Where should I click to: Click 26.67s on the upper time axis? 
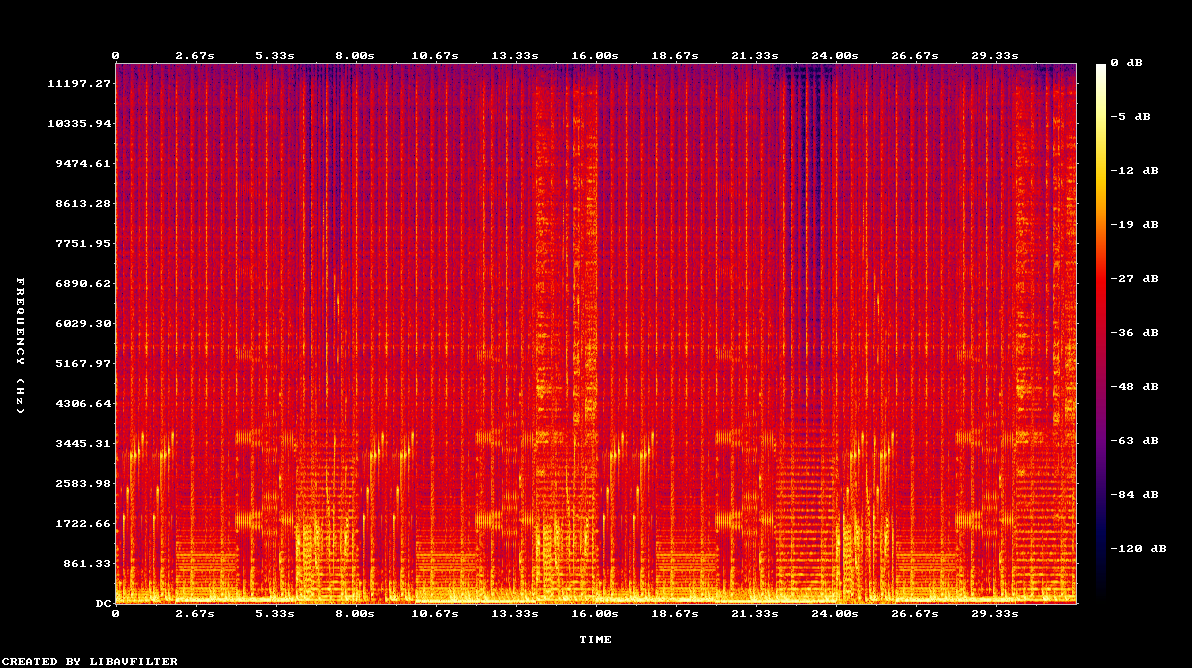pyautogui.click(x=915, y=56)
